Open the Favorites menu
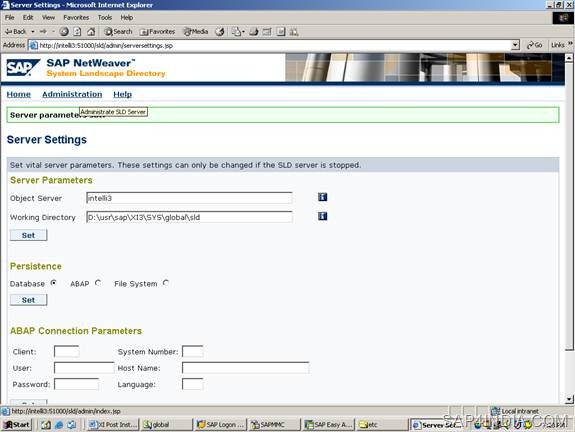 pos(76,18)
